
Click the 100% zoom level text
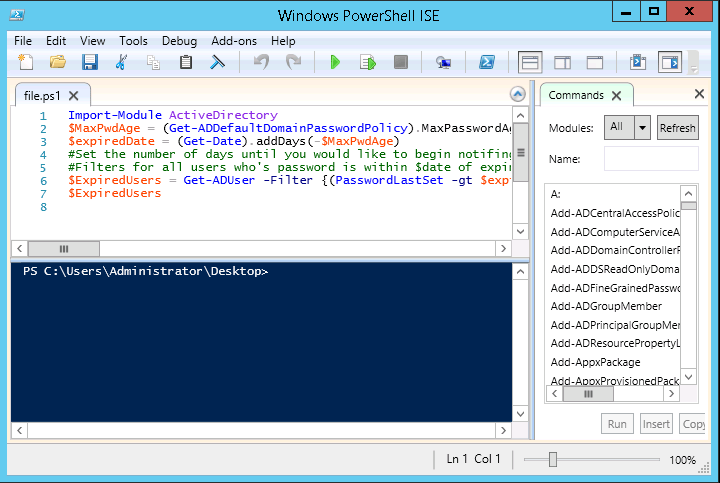click(x=682, y=460)
